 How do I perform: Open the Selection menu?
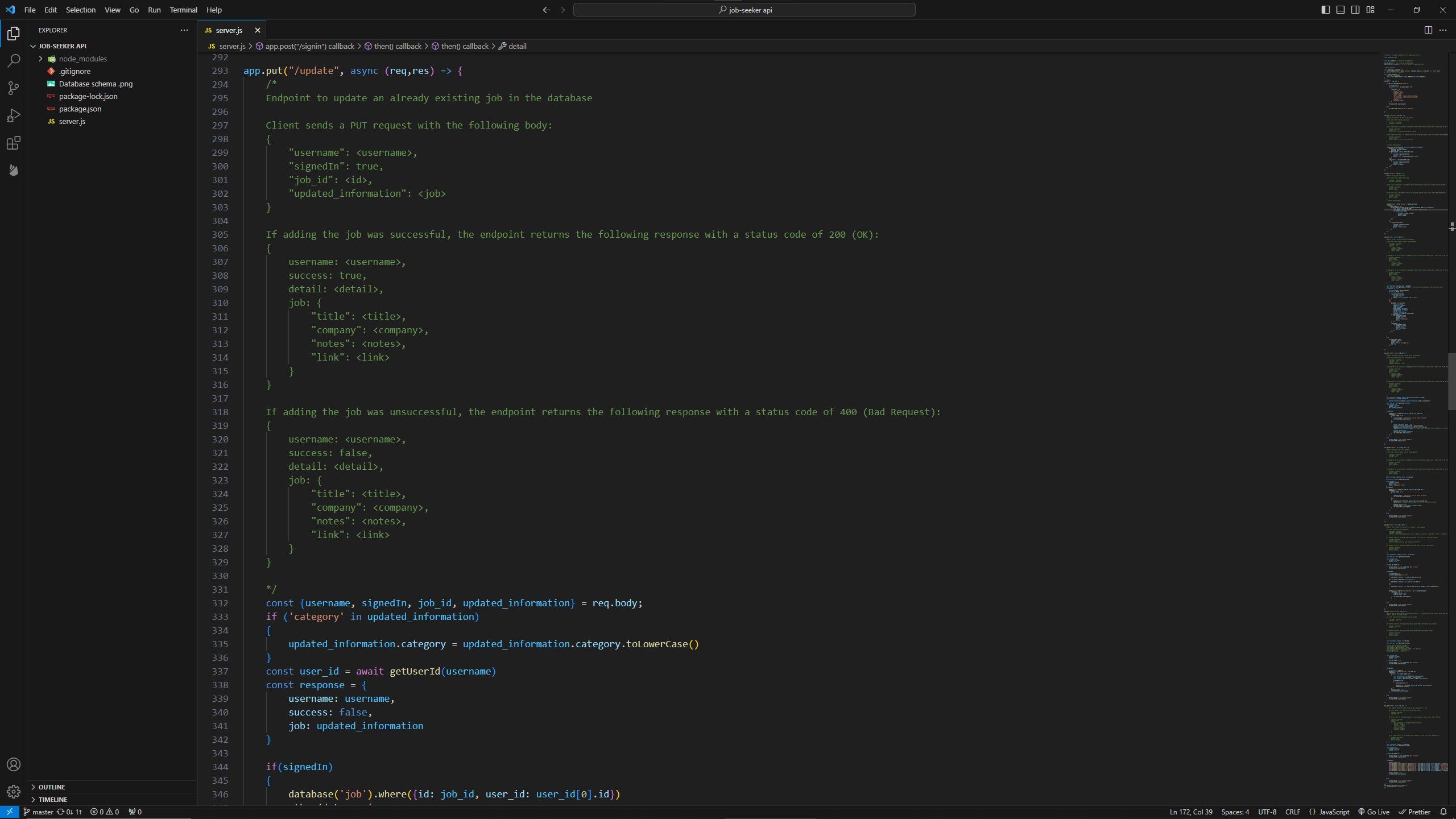(x=80, y=10)
